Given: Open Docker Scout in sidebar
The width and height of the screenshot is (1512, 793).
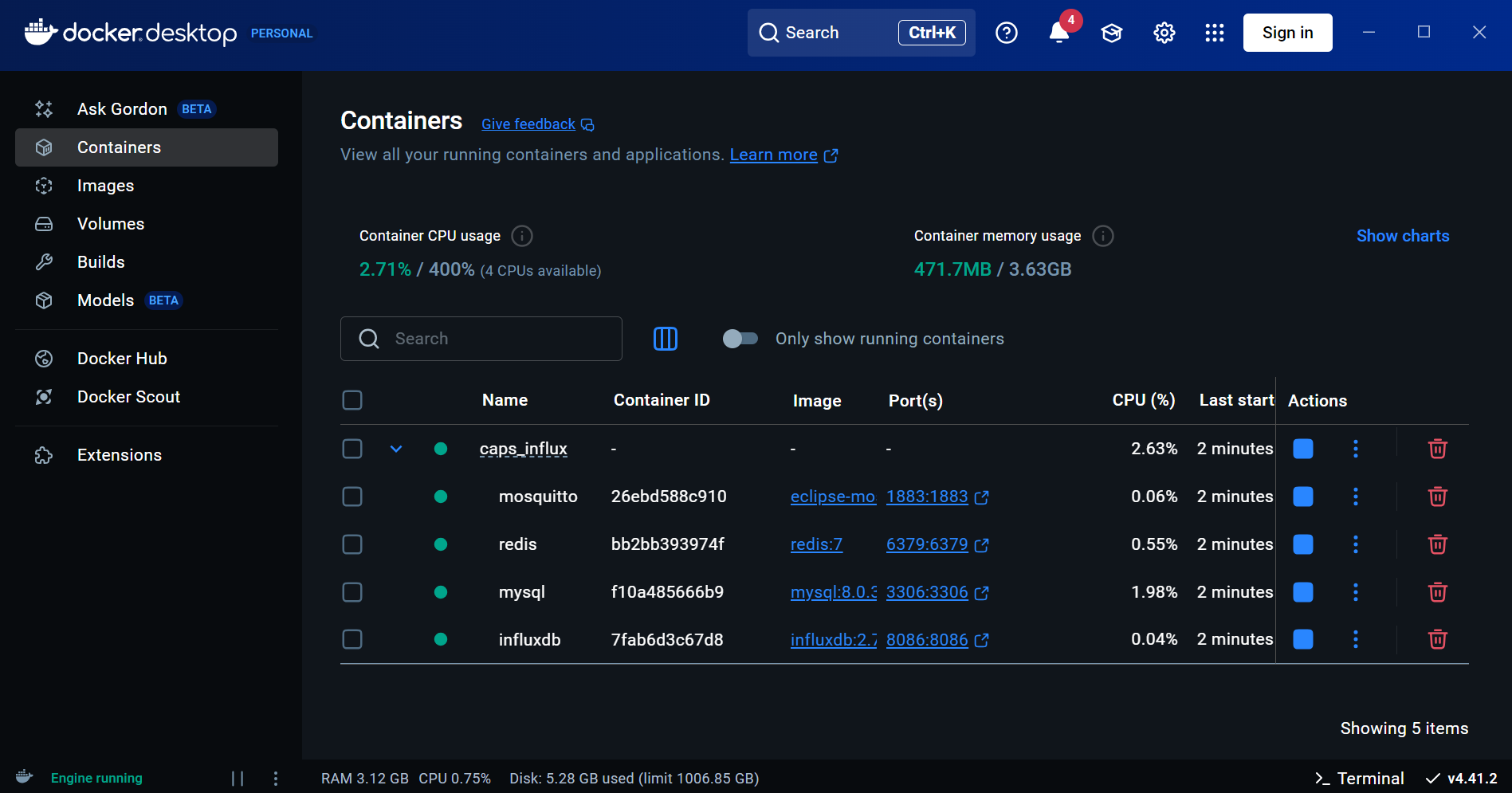Looking at the screenshot, I should click(147, 397).
